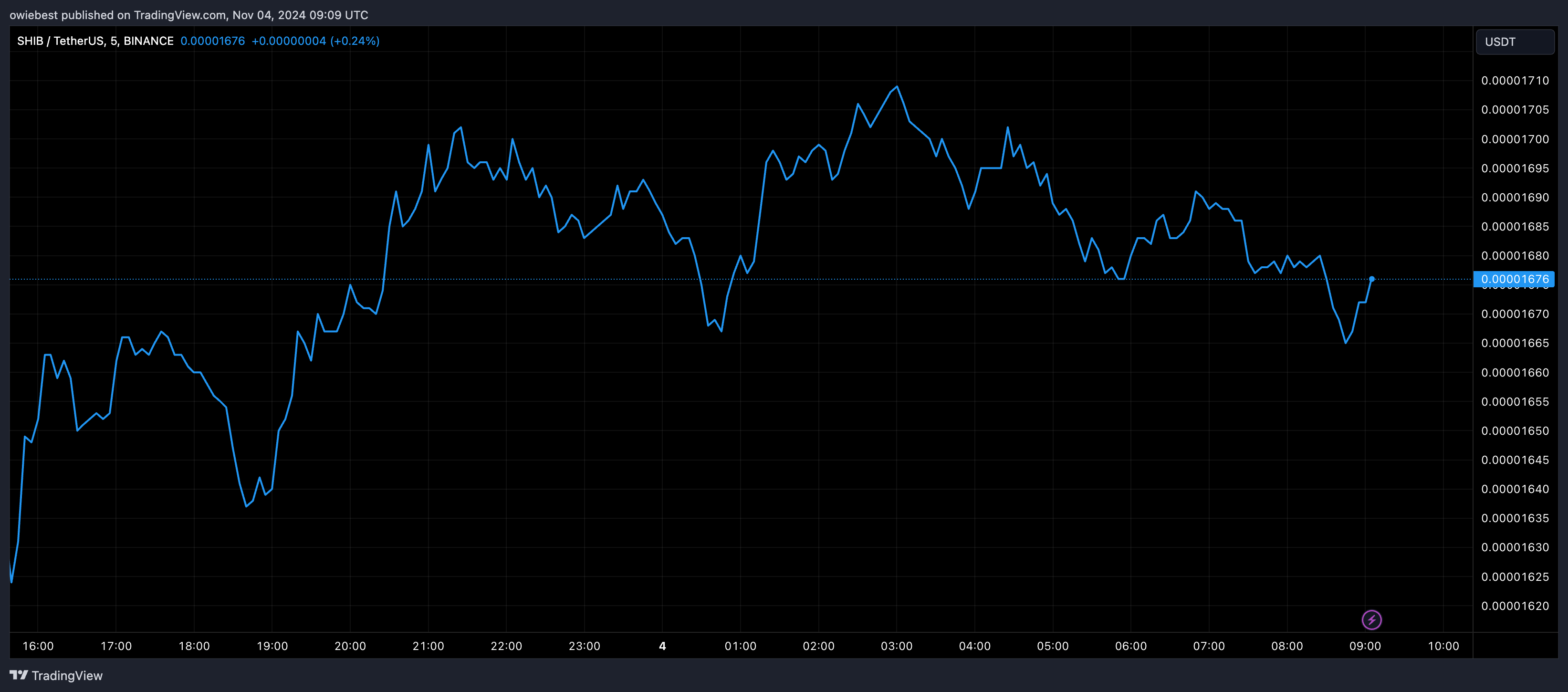
Task: Click the 0.00001690 price axis label
Action: 1515,197
